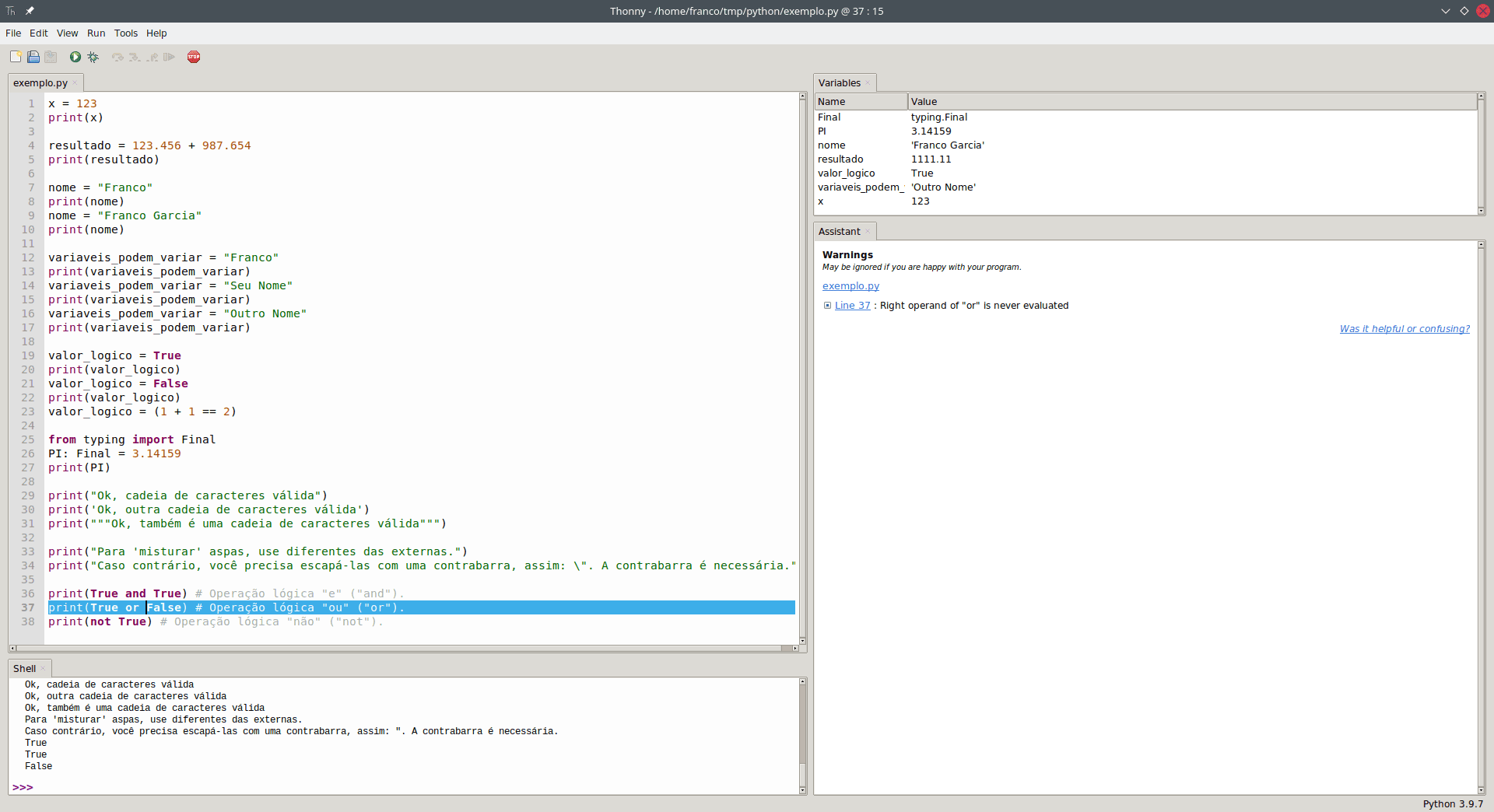The width and height of the screenshot is (1494, 812).
Task: Create a new file
Action: point(15,56)
